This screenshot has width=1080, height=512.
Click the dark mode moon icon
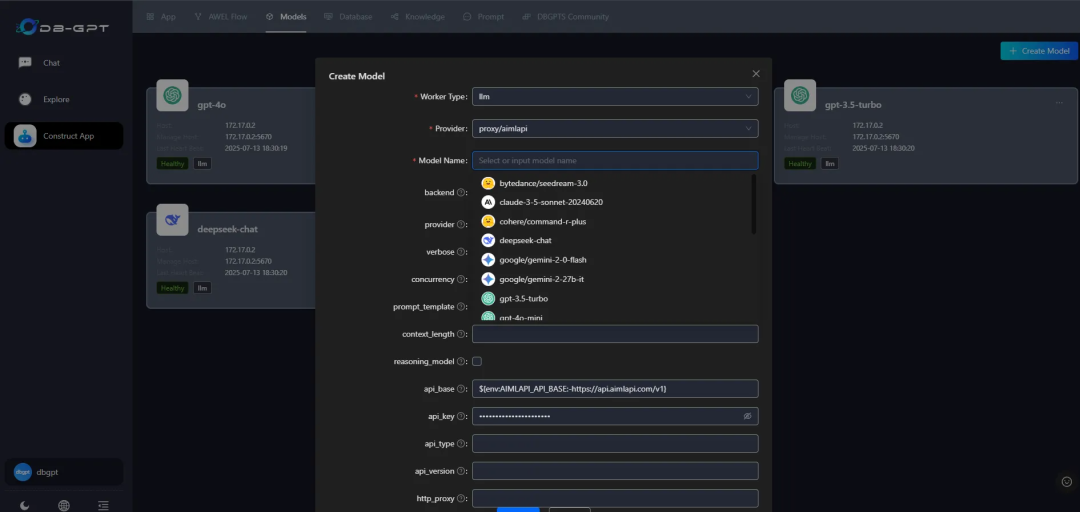[x=24, y=505]
